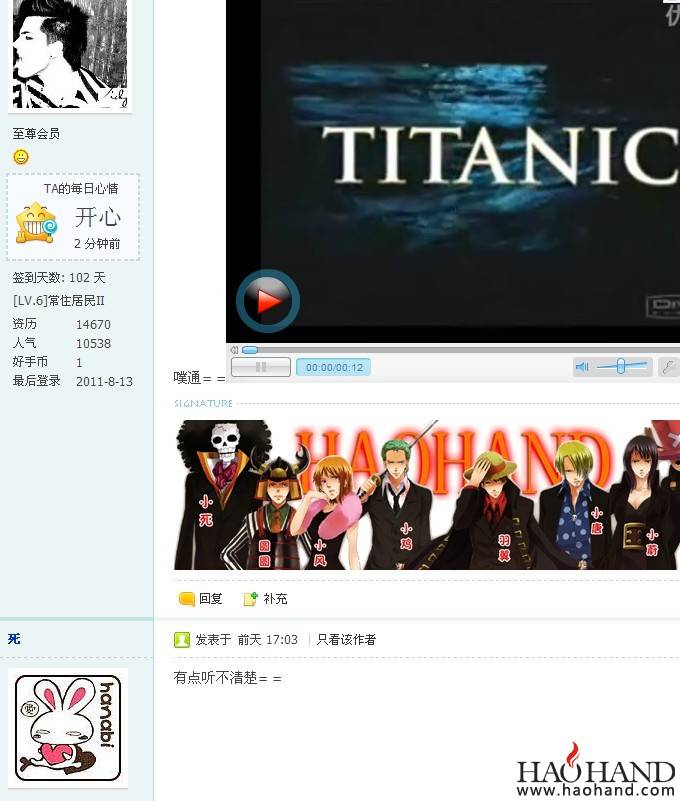Click the TITANIC video frame

pyautogui.click(x=453, y=171)
